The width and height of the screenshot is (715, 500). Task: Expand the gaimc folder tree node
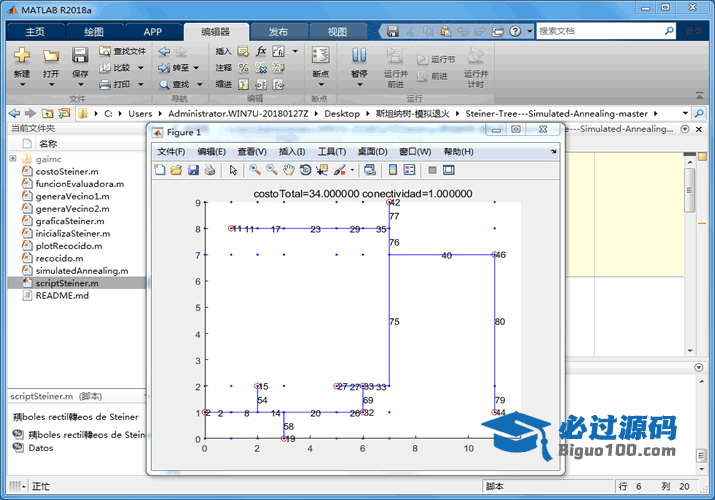coord(12,158)
